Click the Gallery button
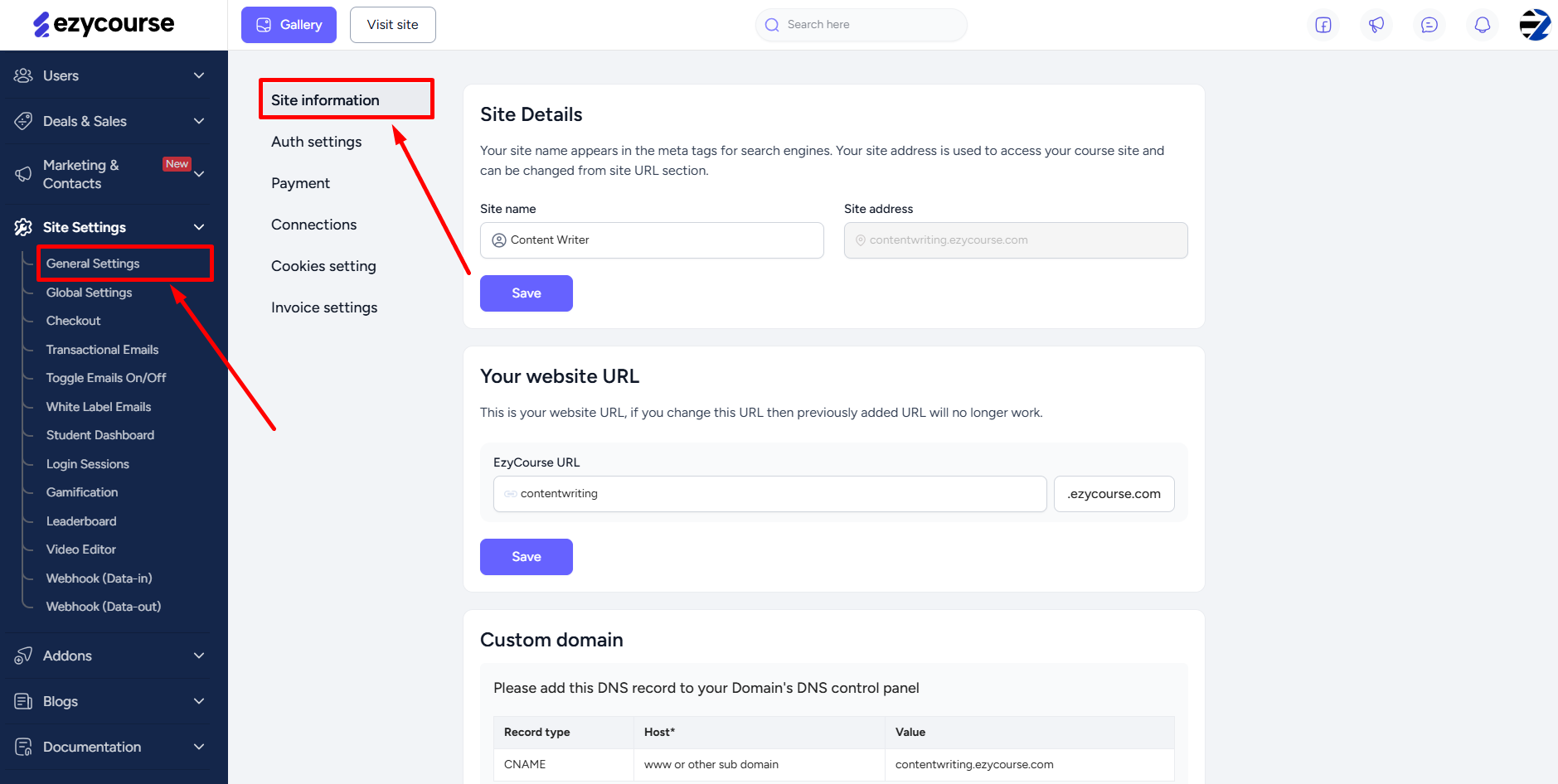1558x784 pixels. (289, 25)
